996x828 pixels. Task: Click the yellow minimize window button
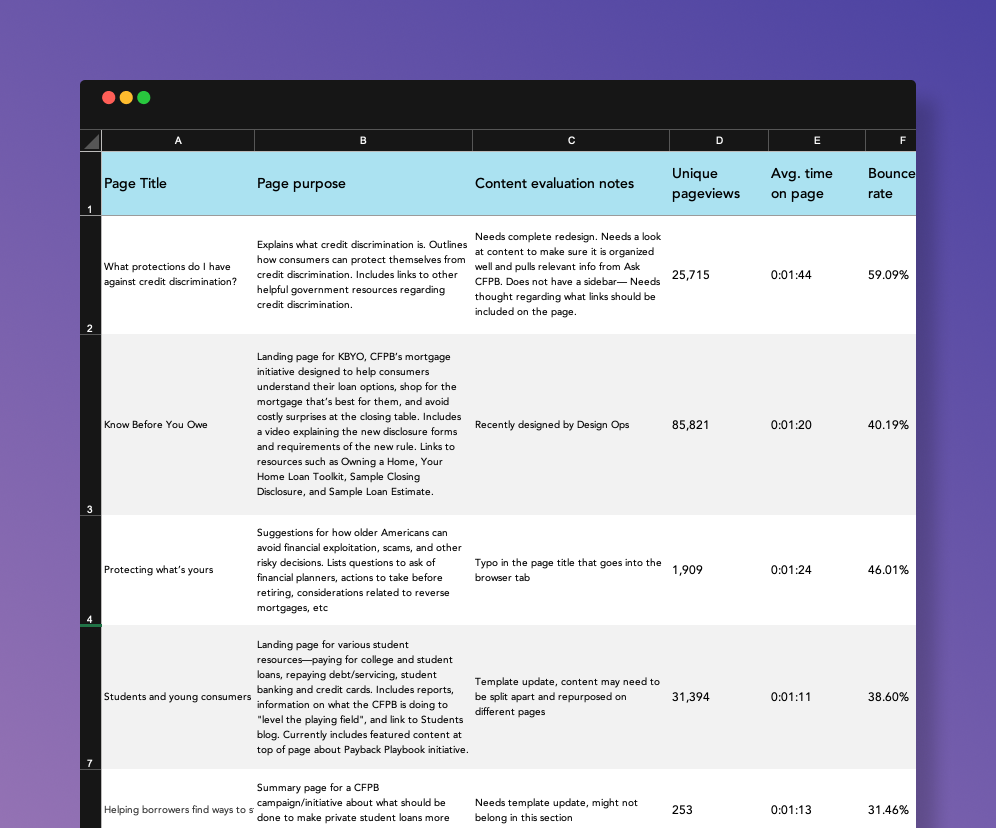click(x=126, y=97)
